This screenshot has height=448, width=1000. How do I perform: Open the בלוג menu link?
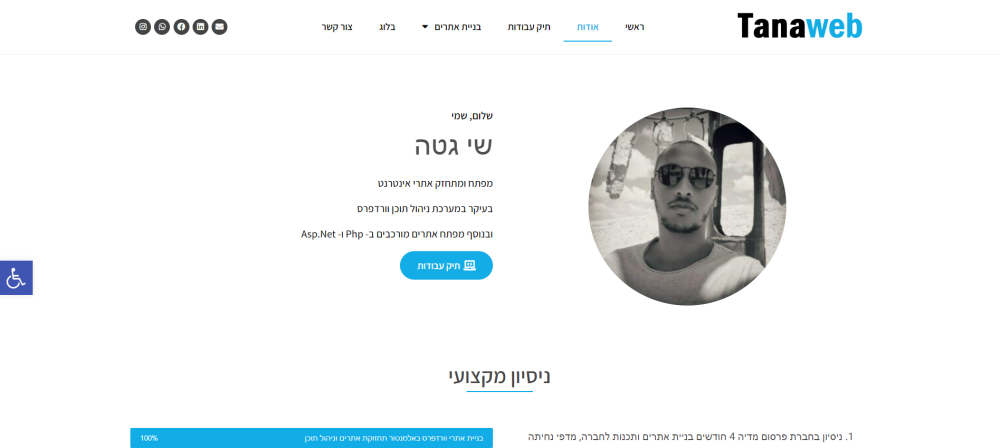pos(387,27)
